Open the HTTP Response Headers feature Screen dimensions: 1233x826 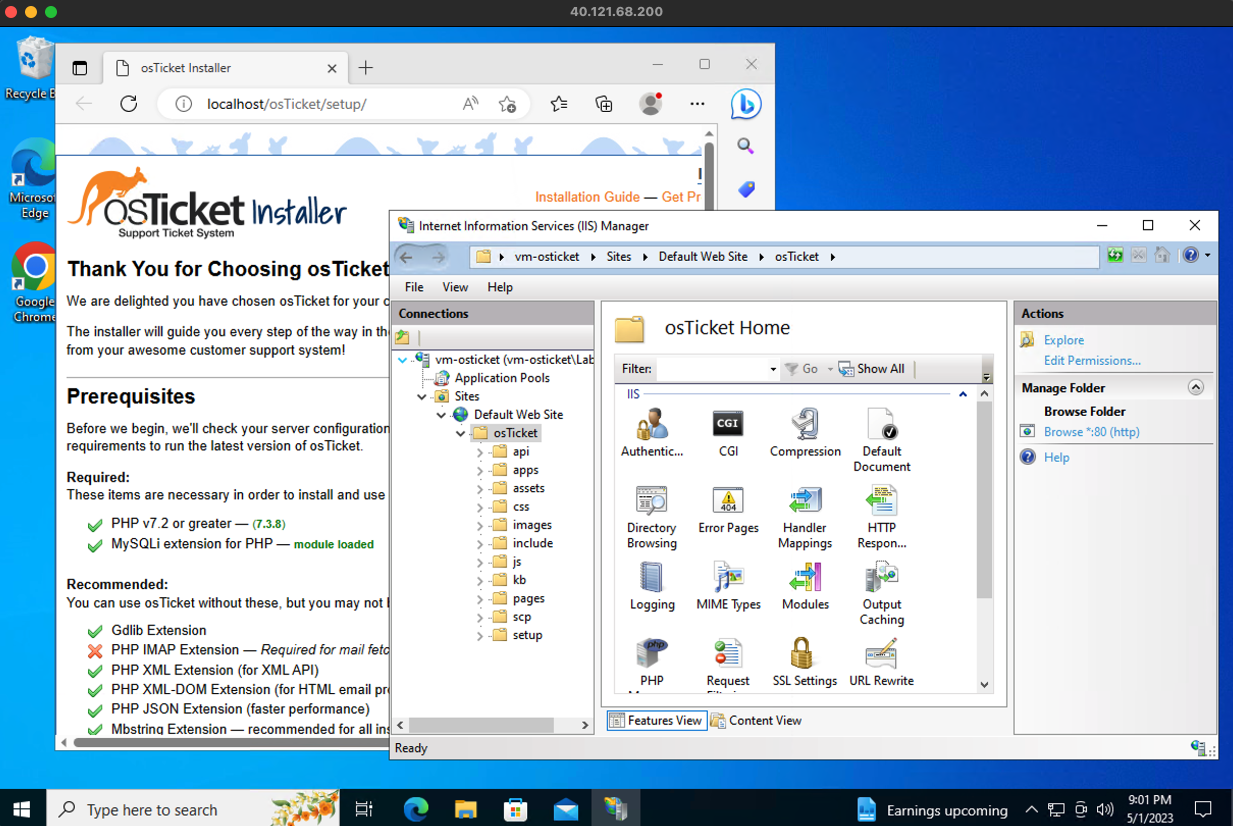click(x=881, y=517)
